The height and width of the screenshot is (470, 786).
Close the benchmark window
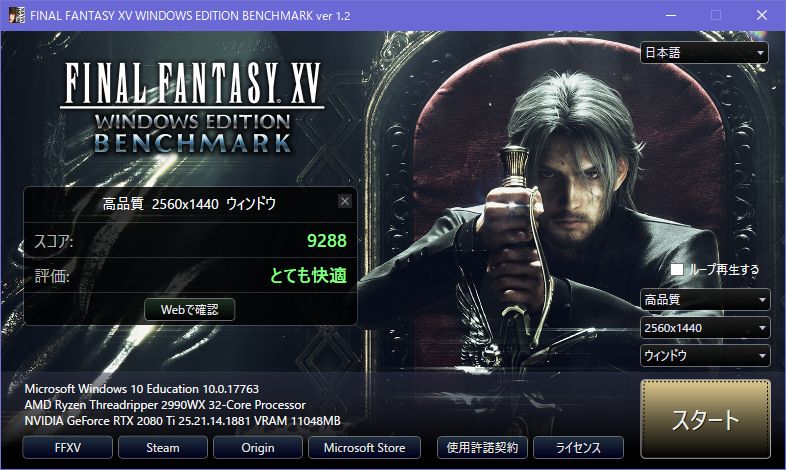762,15
